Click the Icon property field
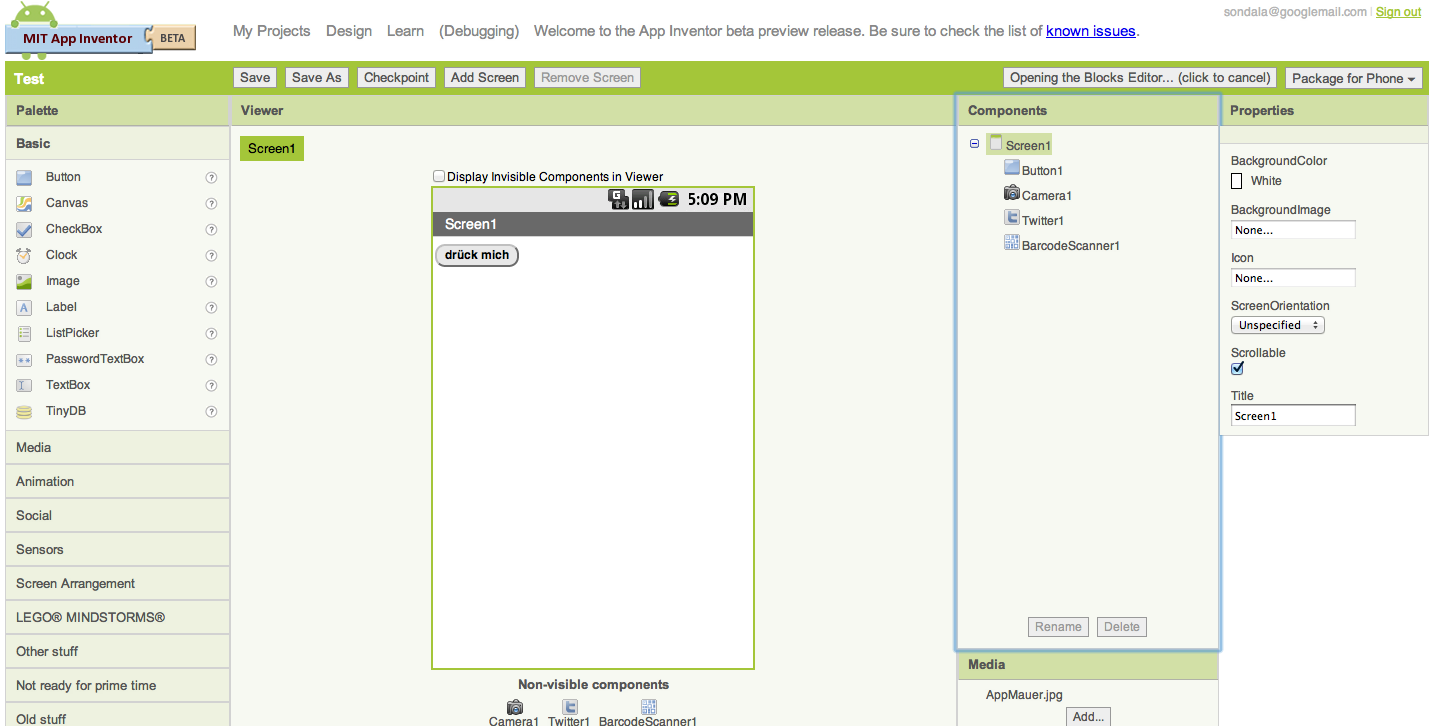 click(1293, 278)
